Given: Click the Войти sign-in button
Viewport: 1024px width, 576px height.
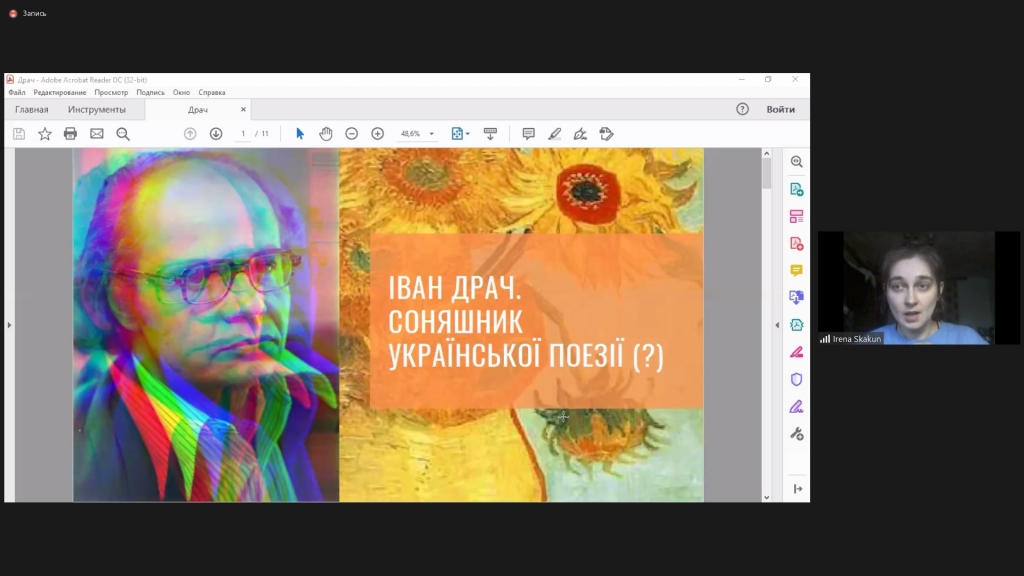Looking at the screenshot, I should pyautogui.click(x=780, y=109).
